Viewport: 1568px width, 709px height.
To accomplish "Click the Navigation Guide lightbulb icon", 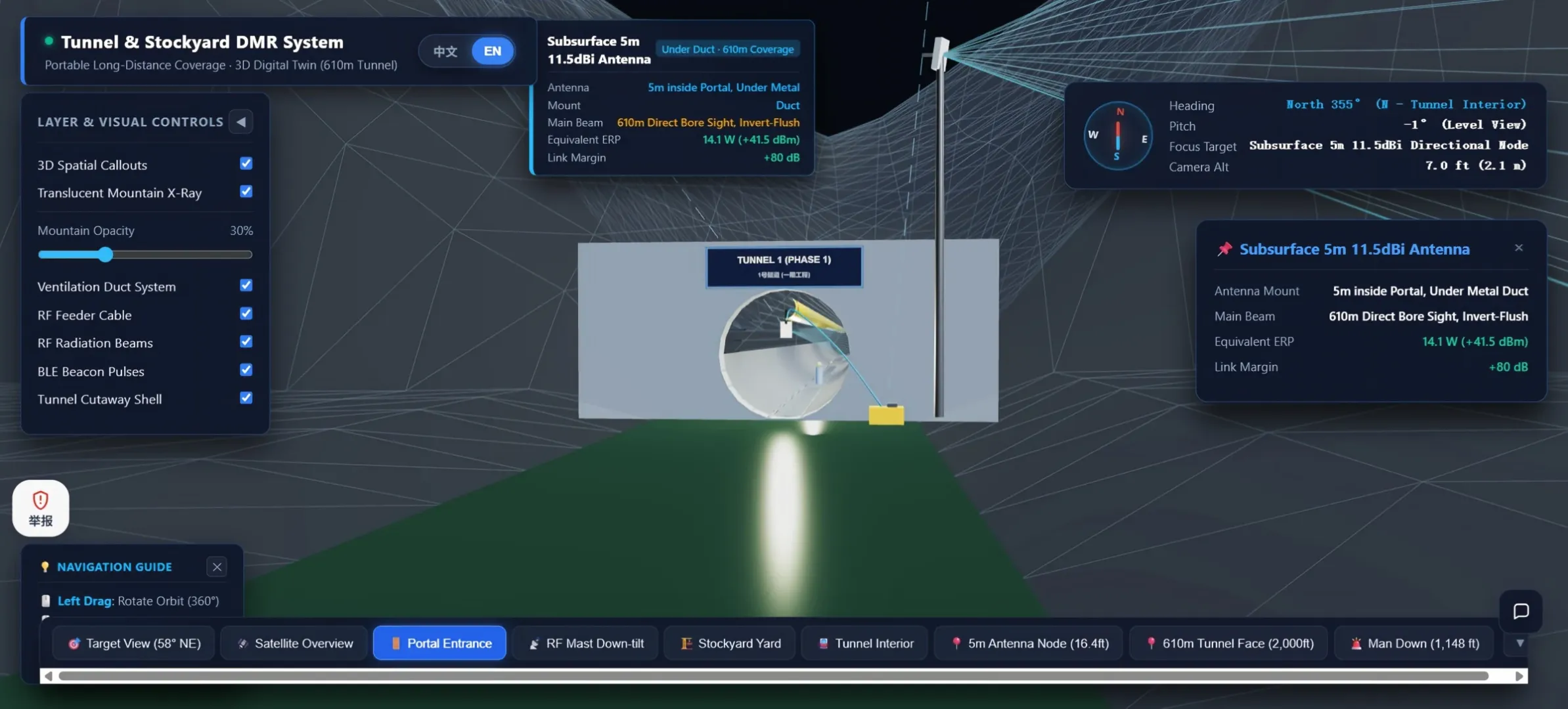I will [45, 567].
